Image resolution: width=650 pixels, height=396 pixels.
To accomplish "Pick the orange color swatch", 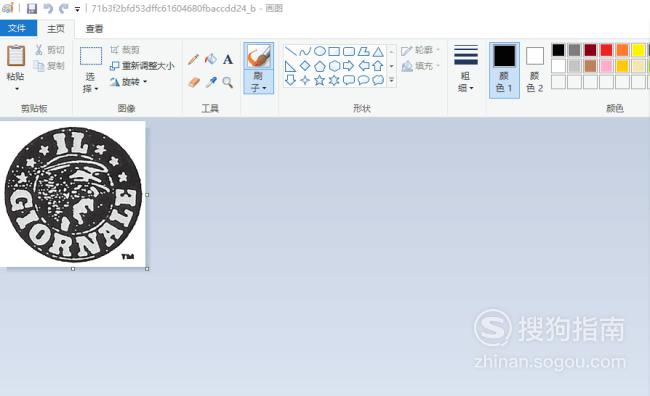I will click(622, 50).
